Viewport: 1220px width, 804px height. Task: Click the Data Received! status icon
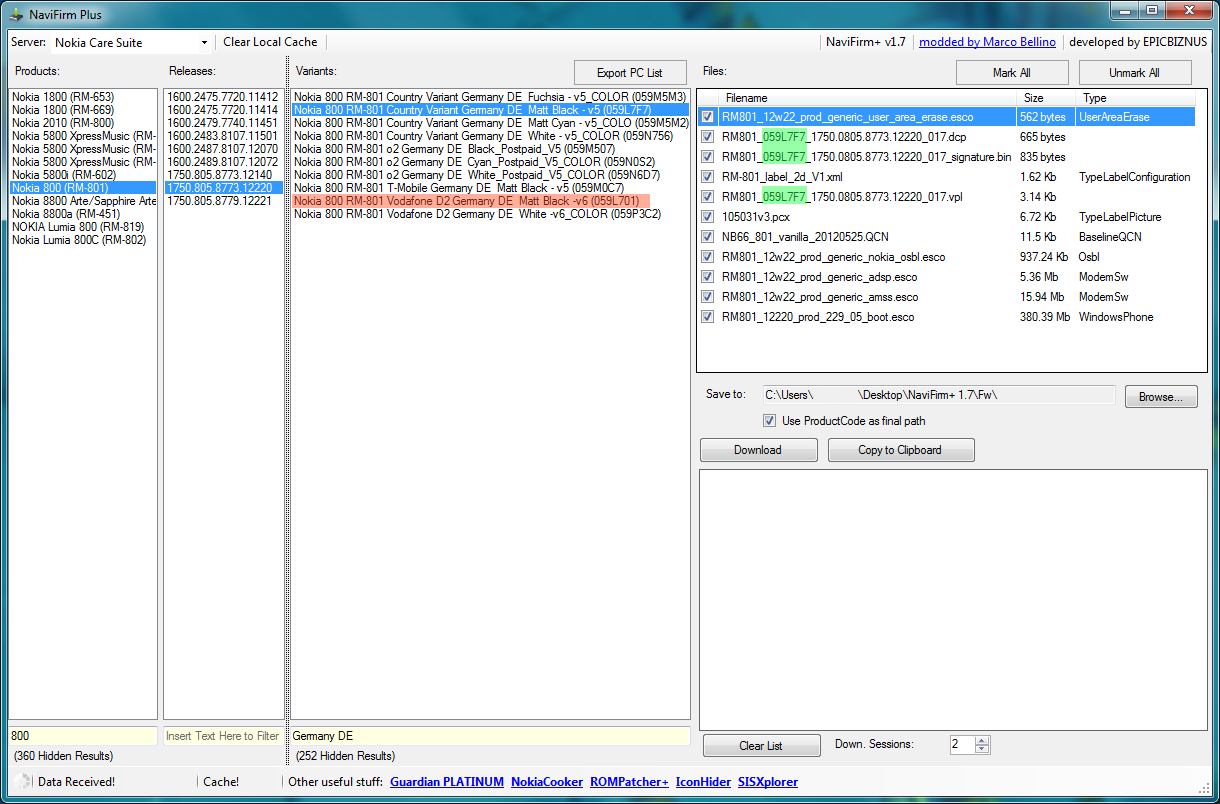[x=25, y=782]
